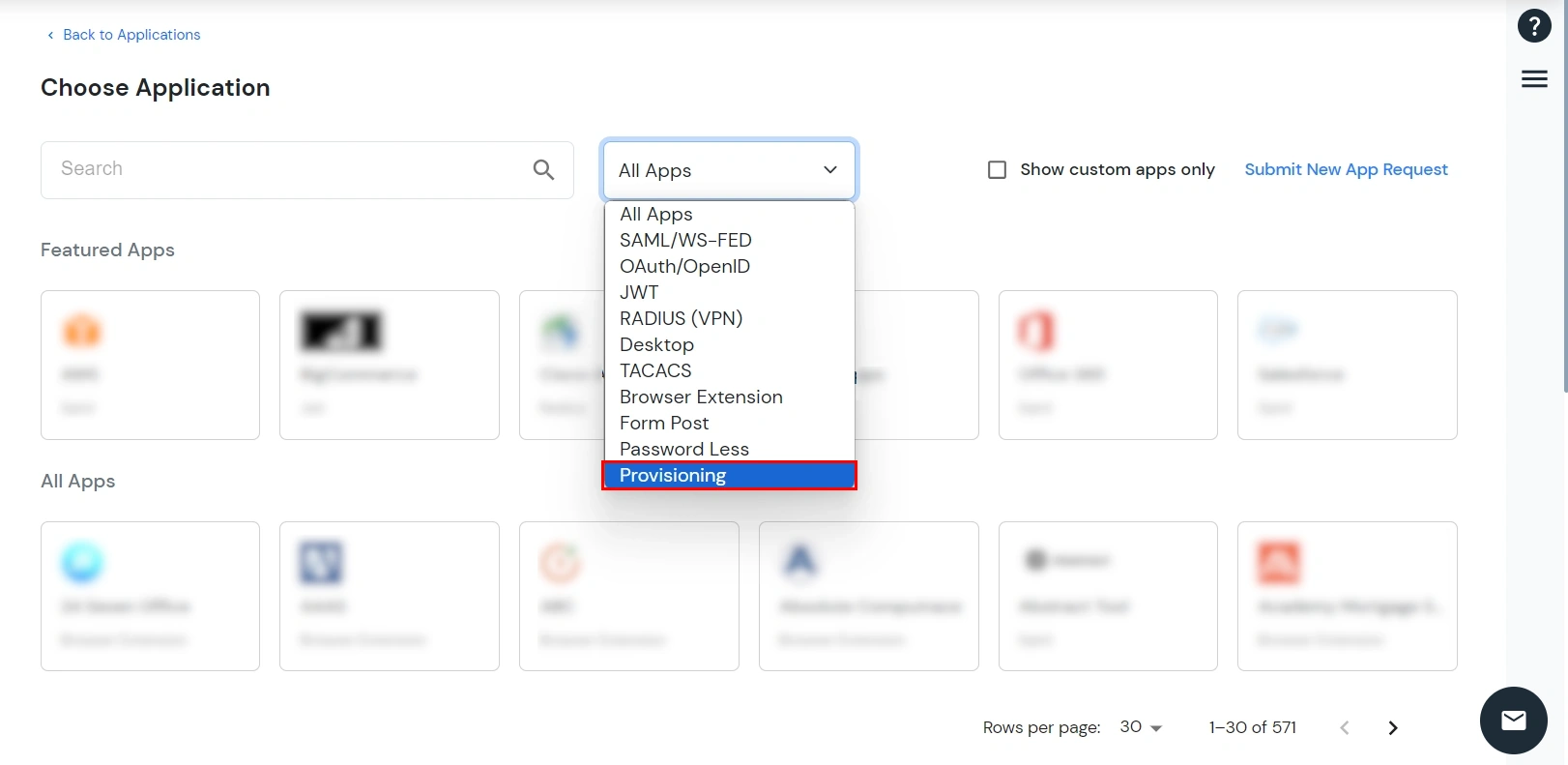
Task: Select SAML/WS-FED option
Action: pos(729,240)
